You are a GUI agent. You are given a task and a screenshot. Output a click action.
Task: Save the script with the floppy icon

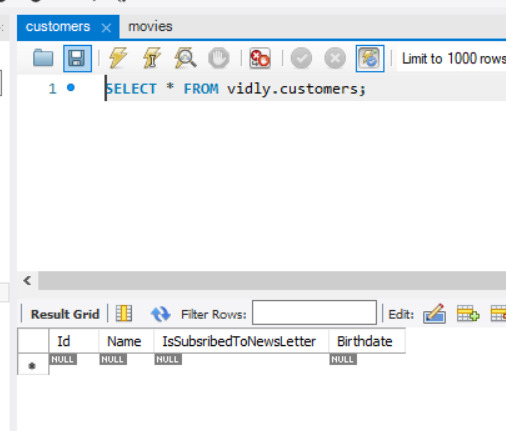pos(77,58)
